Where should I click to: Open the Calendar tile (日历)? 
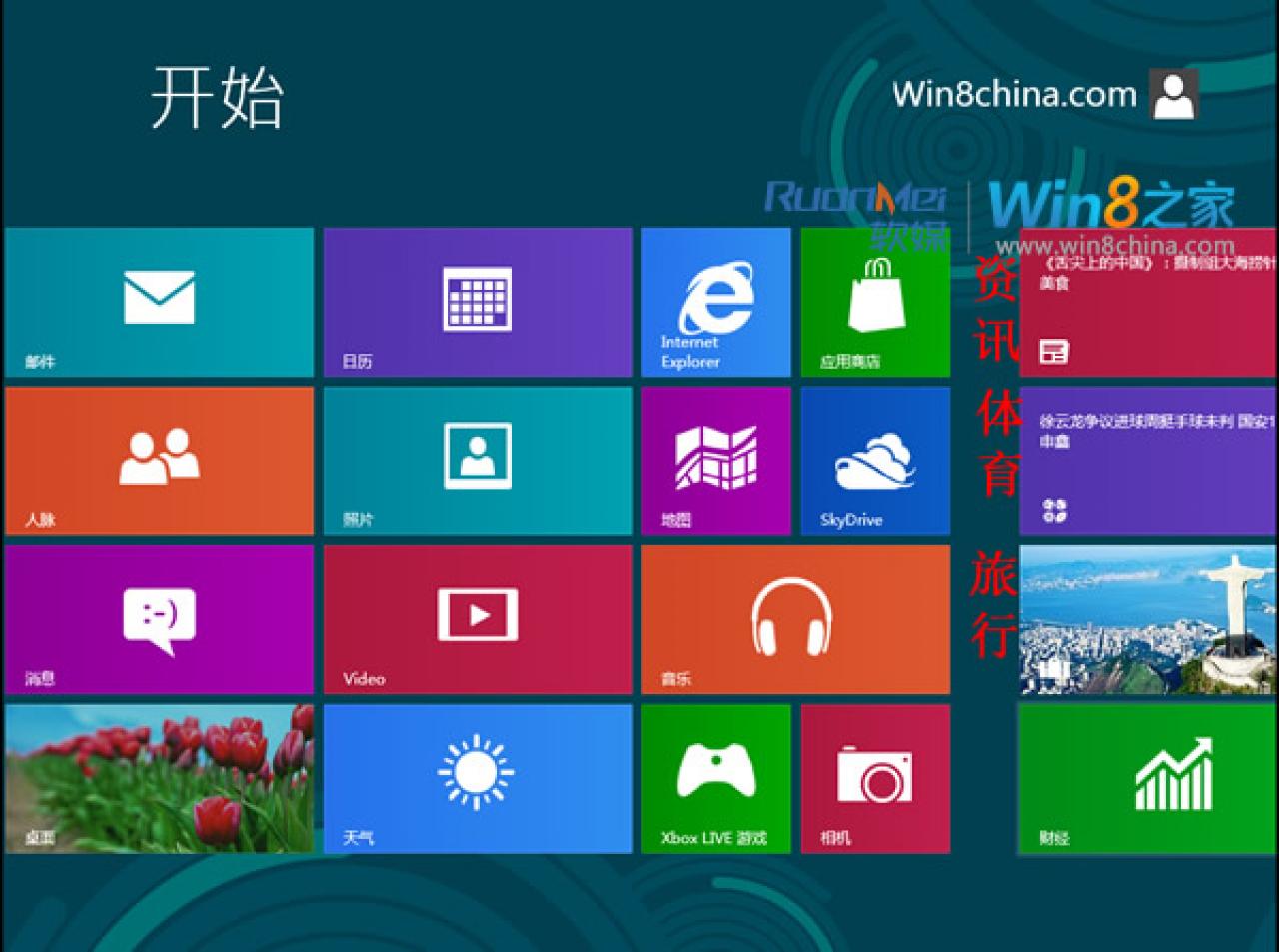[x=478, y=302]
